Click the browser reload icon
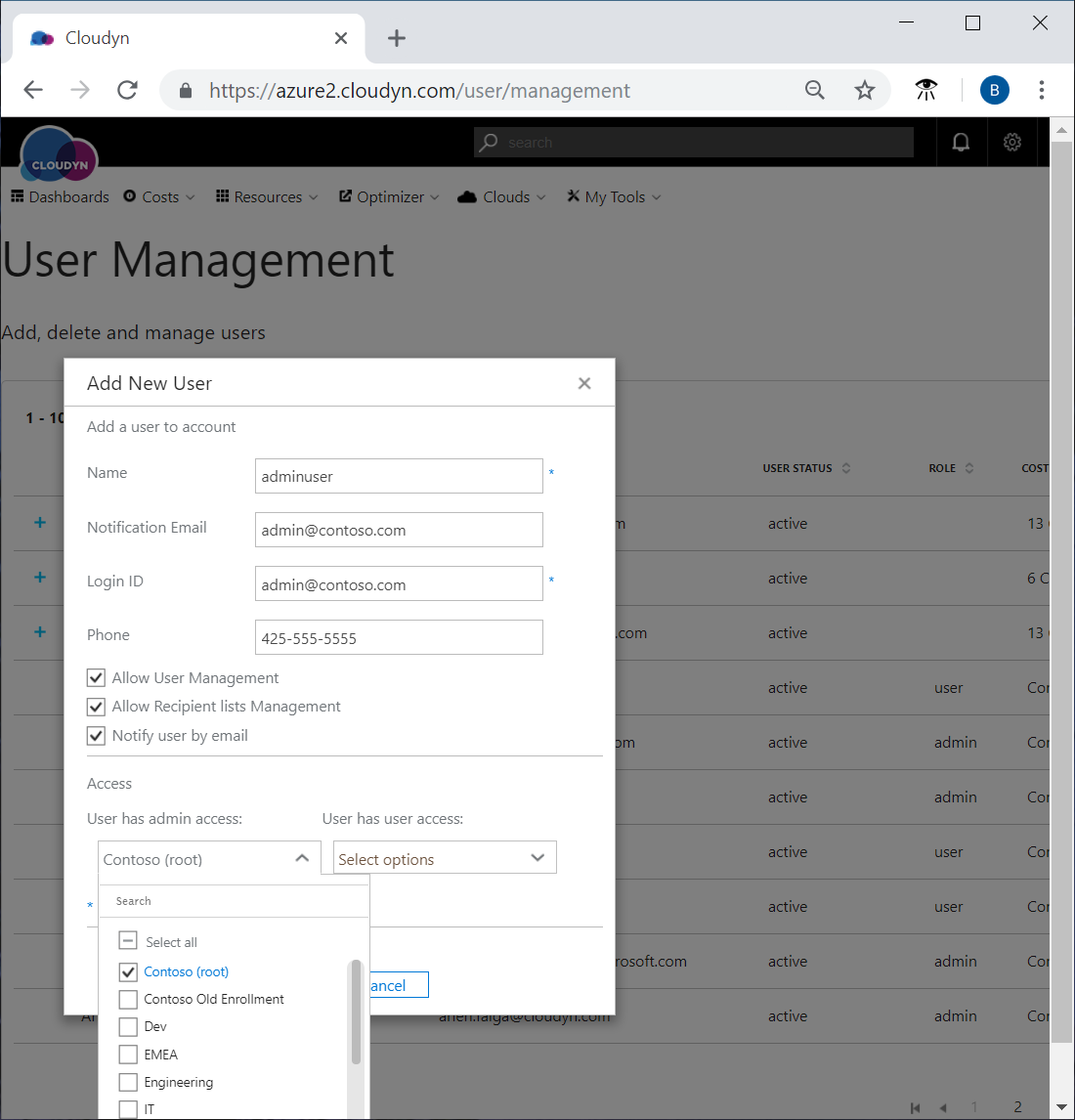1075x1120 pixels. [x=127, y=90]
